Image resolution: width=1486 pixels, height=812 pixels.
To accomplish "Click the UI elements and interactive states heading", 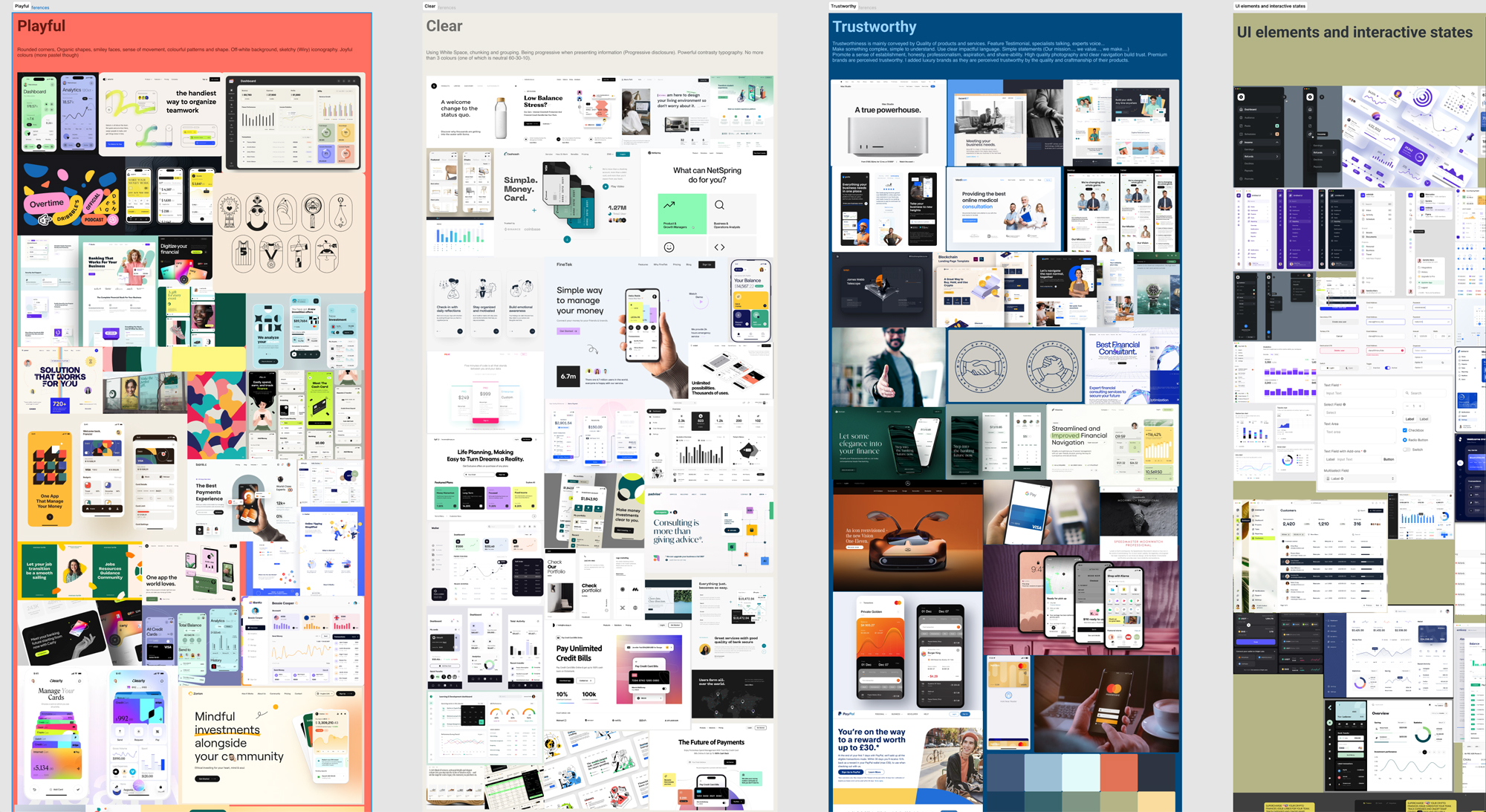I will click(x=1354, y=32).
